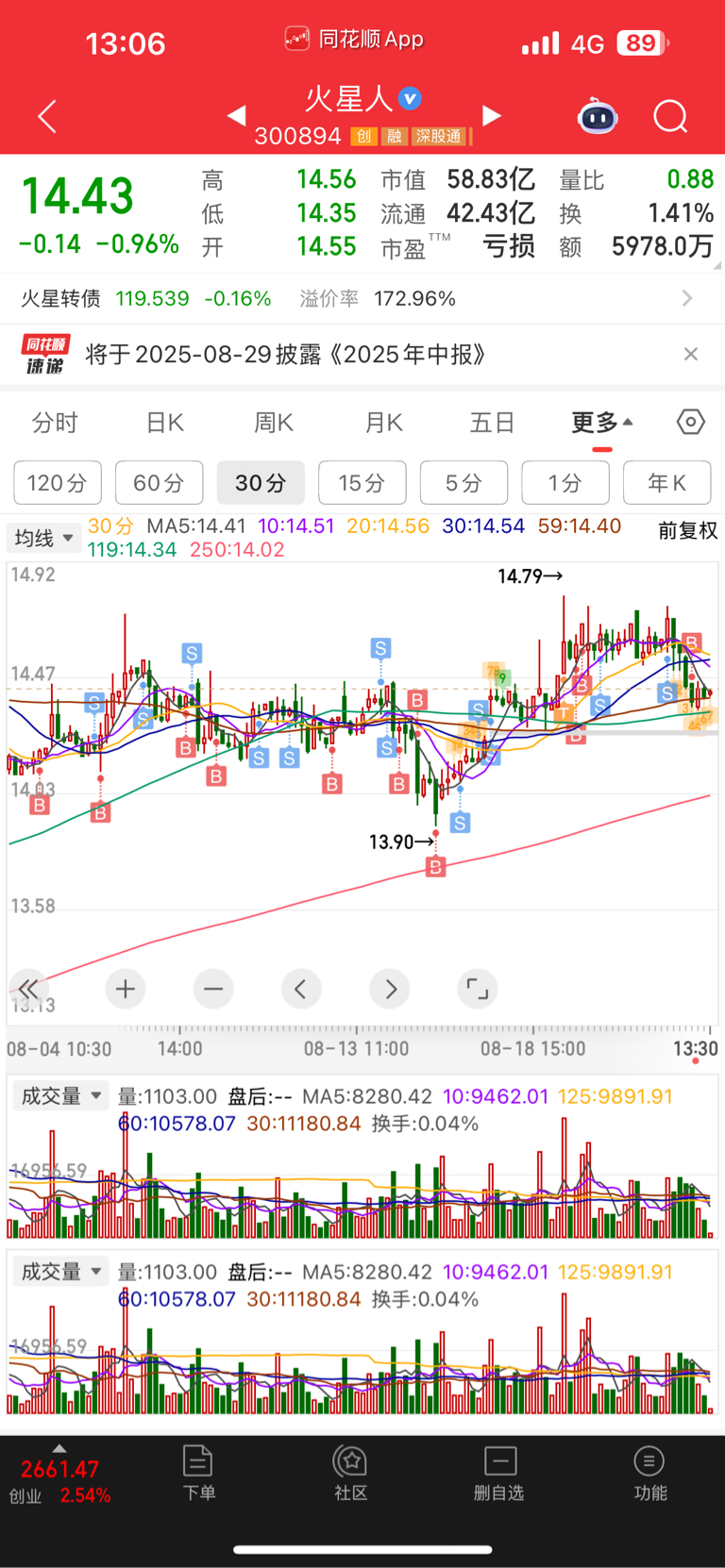Tap the B signal below the 13.90 low

[435, 866]
